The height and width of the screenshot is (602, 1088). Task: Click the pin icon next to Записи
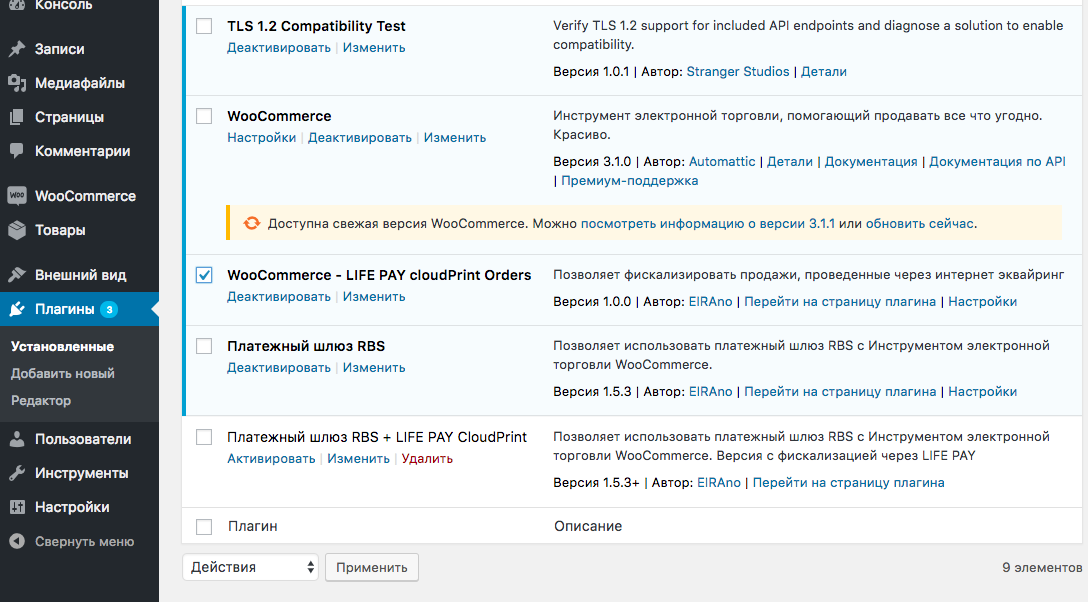click(x=17, y=49)
